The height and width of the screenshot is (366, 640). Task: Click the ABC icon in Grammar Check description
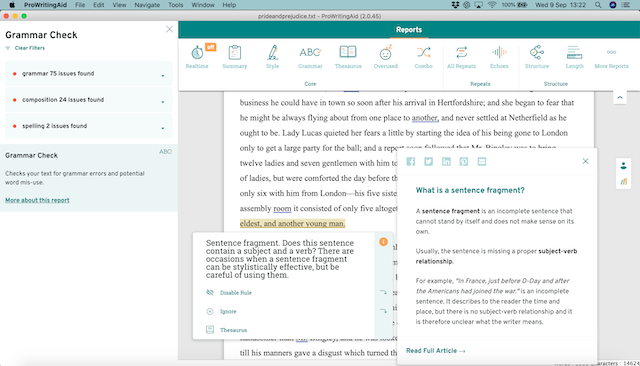tap(165, 152)
